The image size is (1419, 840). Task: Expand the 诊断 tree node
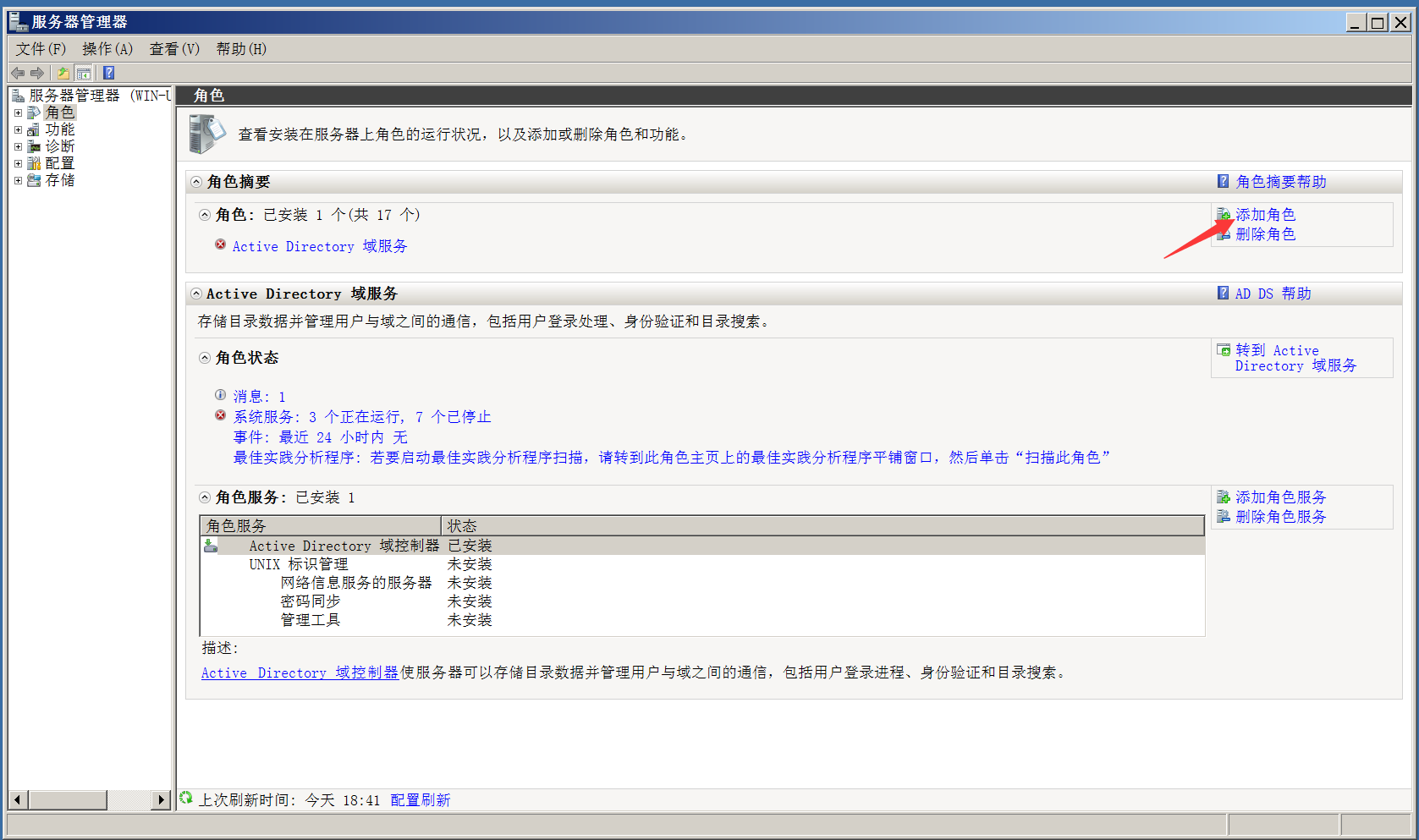click(x=18, y=146)
